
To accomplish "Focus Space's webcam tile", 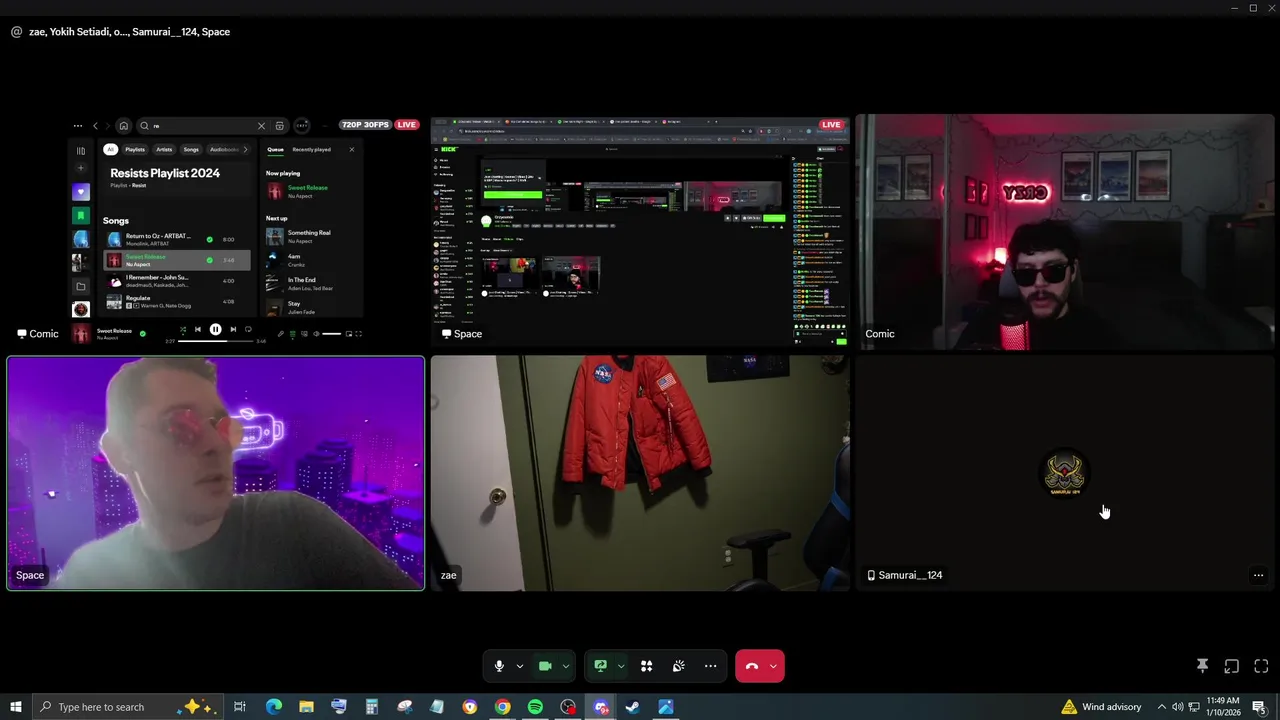I will [x=216, y=473].
